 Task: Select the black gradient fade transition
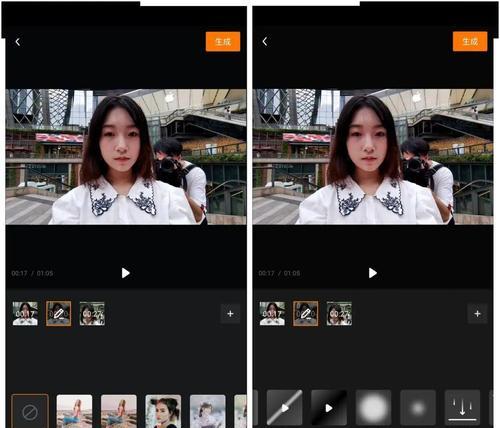point(329,407)
